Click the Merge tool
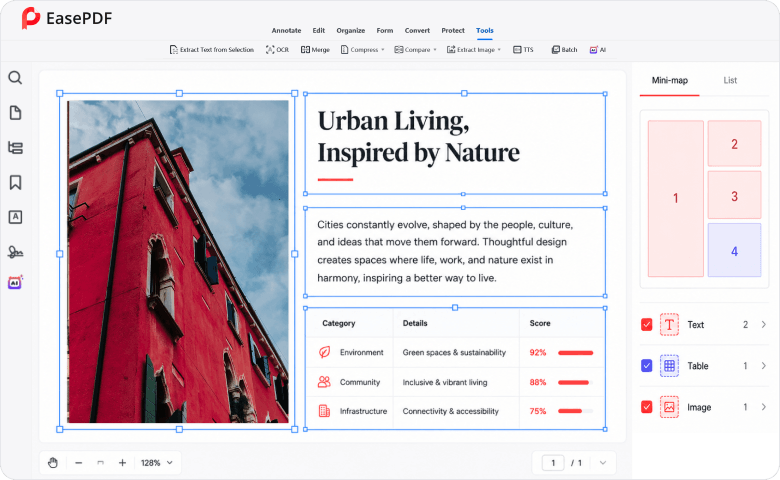The image size is (780, 480). (315, 50)
